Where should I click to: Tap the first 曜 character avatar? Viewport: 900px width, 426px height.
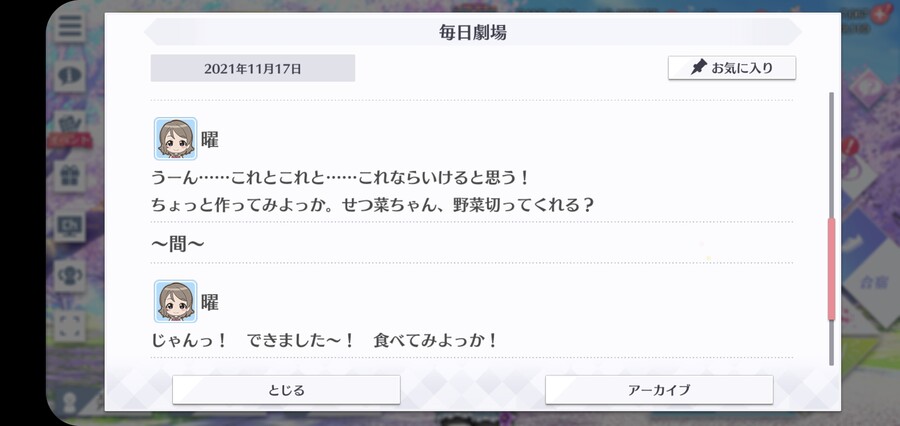point(176,138)
